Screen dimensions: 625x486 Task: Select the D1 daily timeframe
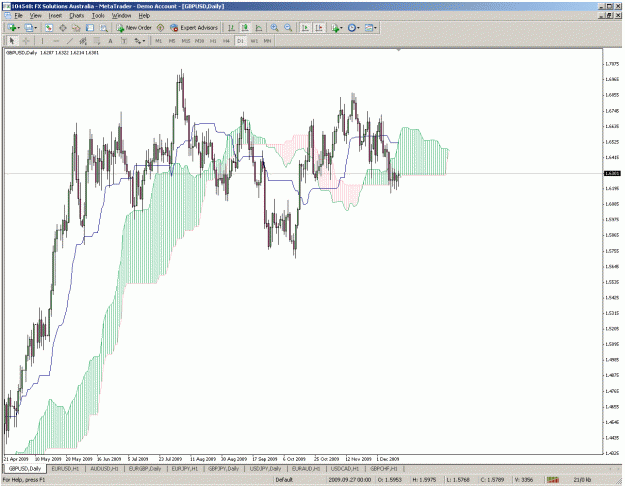240,41
